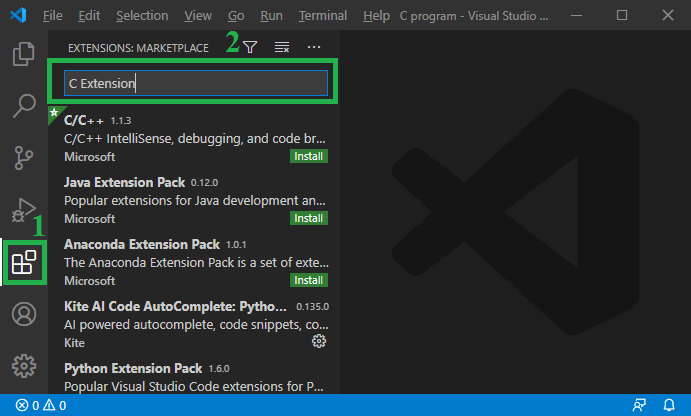The image size is (691, 416).
Task: Click 'Popular Visual Studio Code extensions' description
Action: (193, 386)
